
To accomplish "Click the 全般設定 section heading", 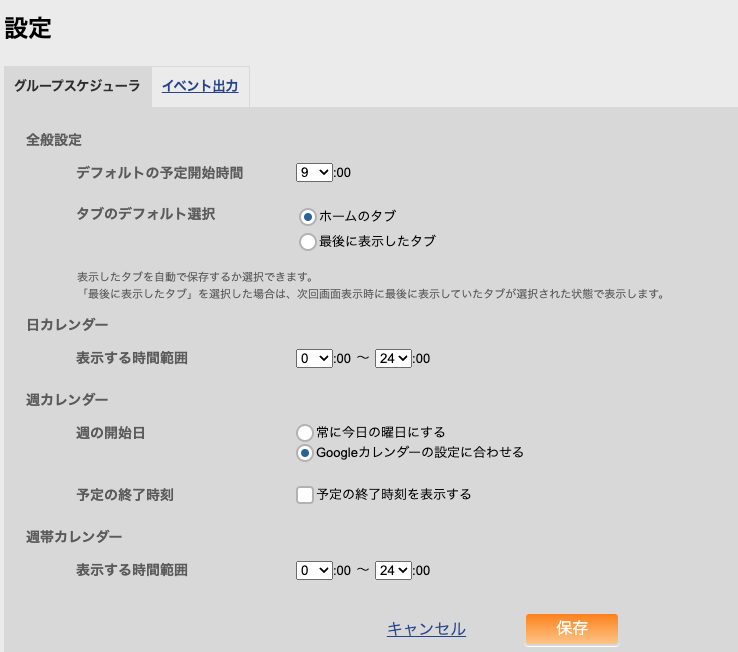I will [54, 140].
